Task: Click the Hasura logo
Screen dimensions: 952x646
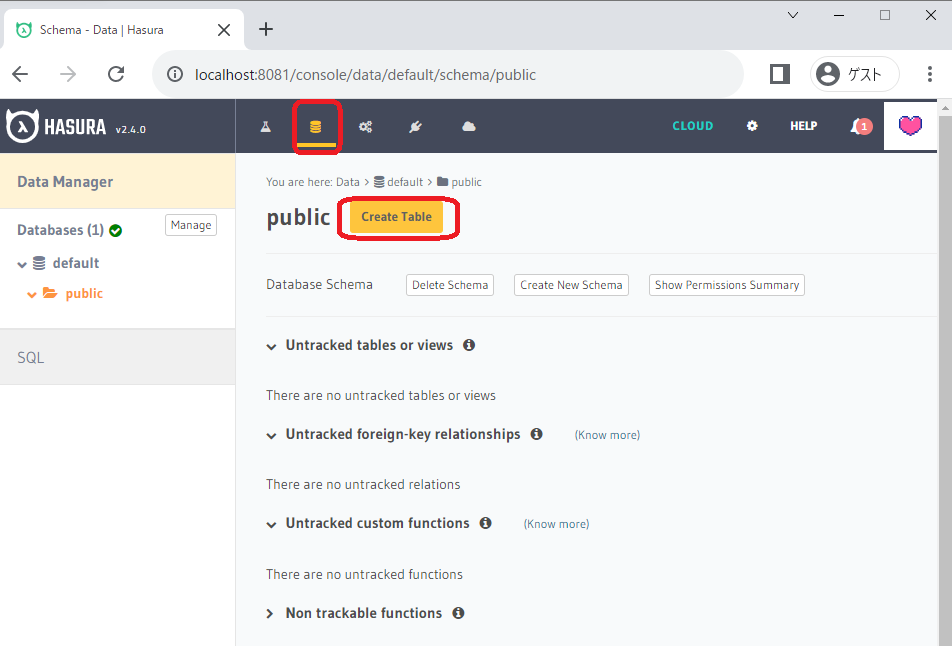Action: pyautogui.click(x=56, y=126)
